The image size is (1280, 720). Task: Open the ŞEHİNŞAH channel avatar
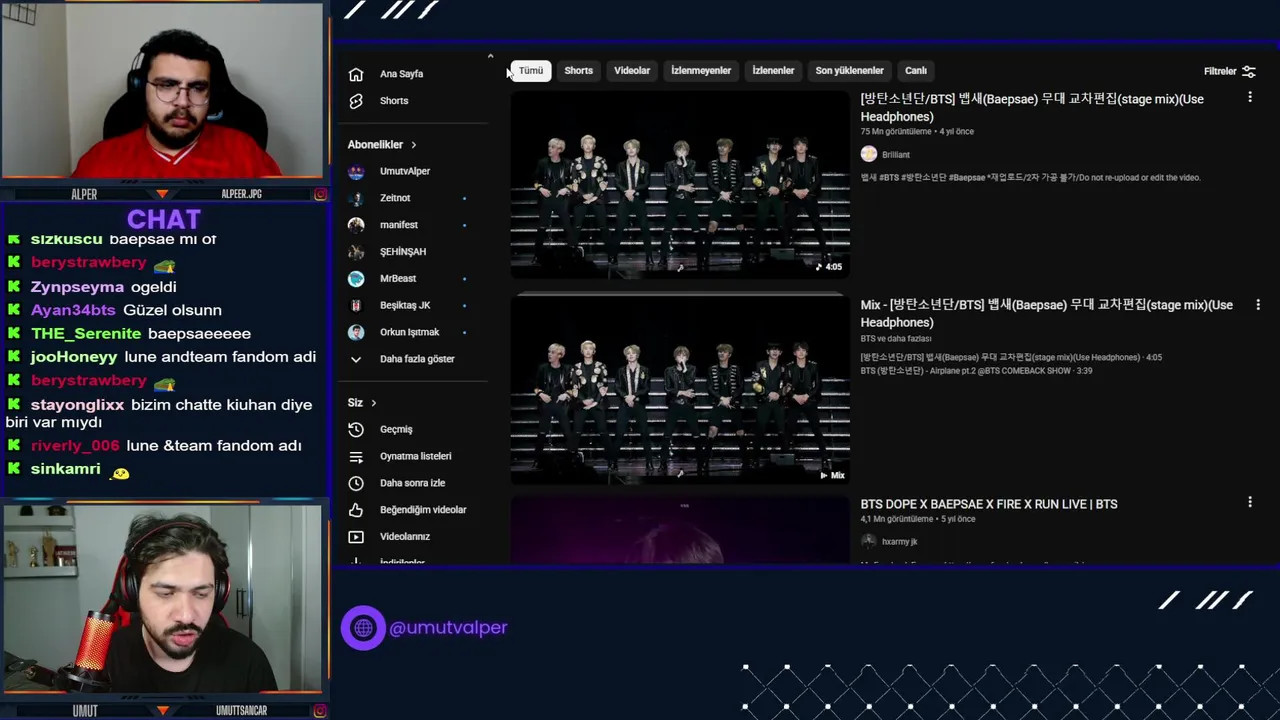click(356, 252)
